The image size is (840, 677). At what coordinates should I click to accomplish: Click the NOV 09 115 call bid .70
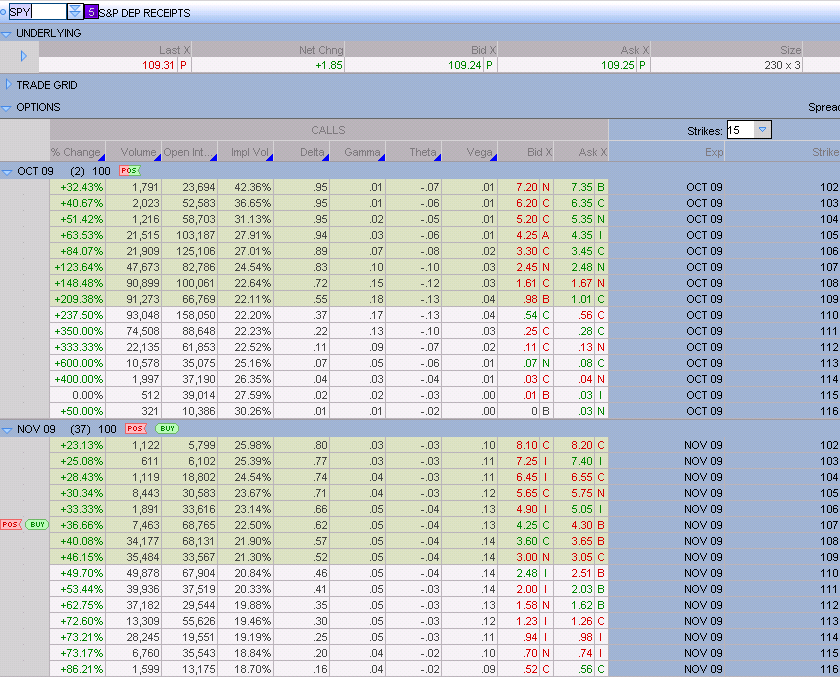pos(530,653)
